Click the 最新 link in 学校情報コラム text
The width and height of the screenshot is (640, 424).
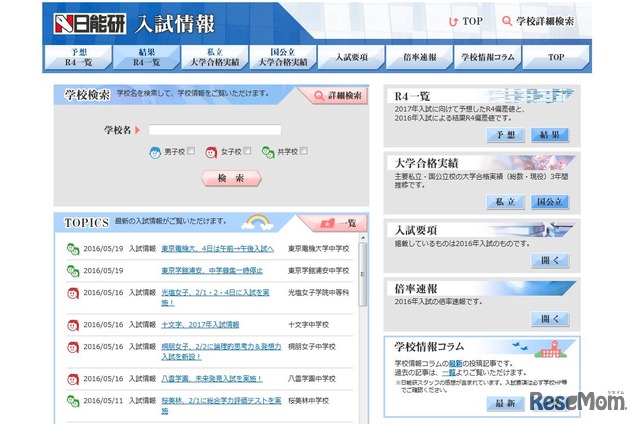tap(456, 363)
